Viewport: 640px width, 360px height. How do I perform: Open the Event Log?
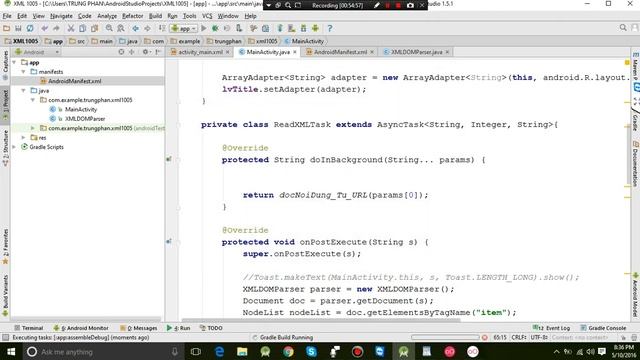tap(551, 328)
